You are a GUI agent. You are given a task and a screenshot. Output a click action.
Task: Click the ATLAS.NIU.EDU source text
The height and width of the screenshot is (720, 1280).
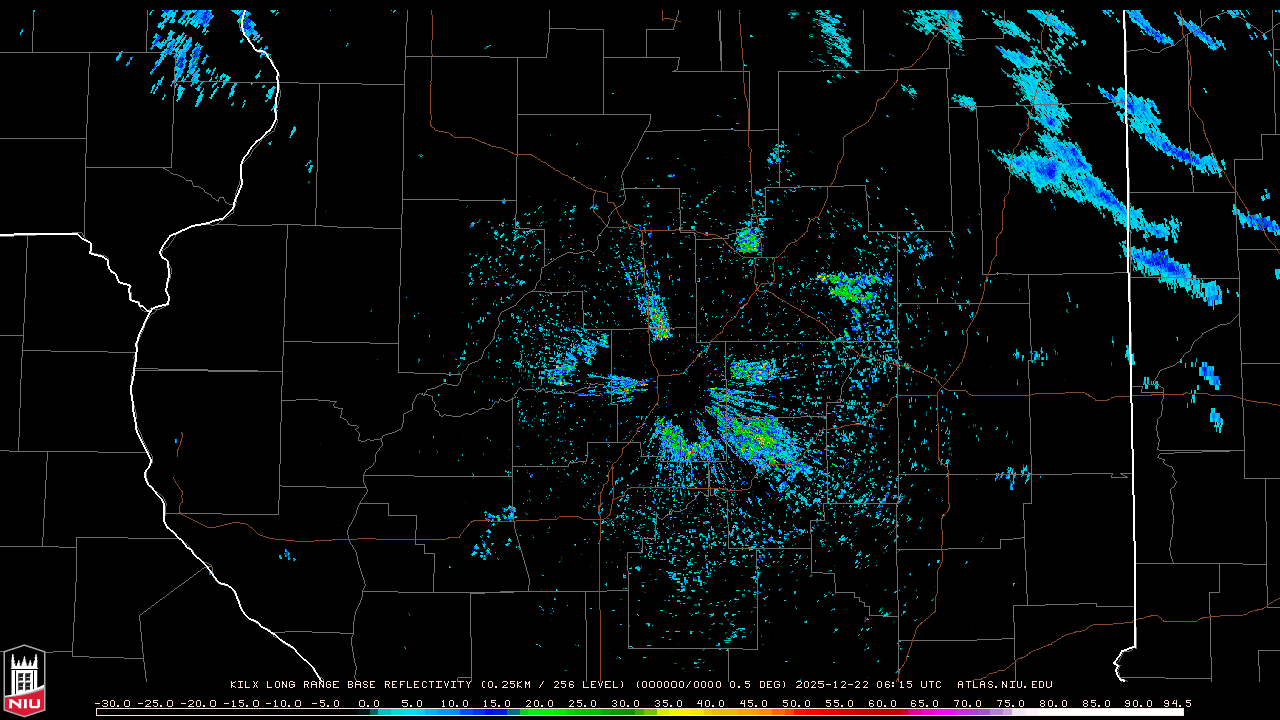[1005, 685]
